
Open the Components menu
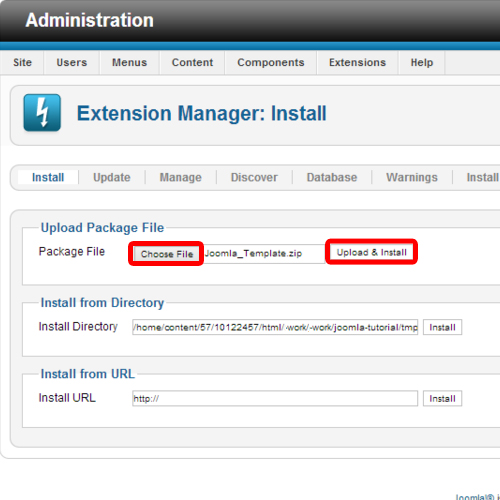pyautogui.click(x=271, y=62)
